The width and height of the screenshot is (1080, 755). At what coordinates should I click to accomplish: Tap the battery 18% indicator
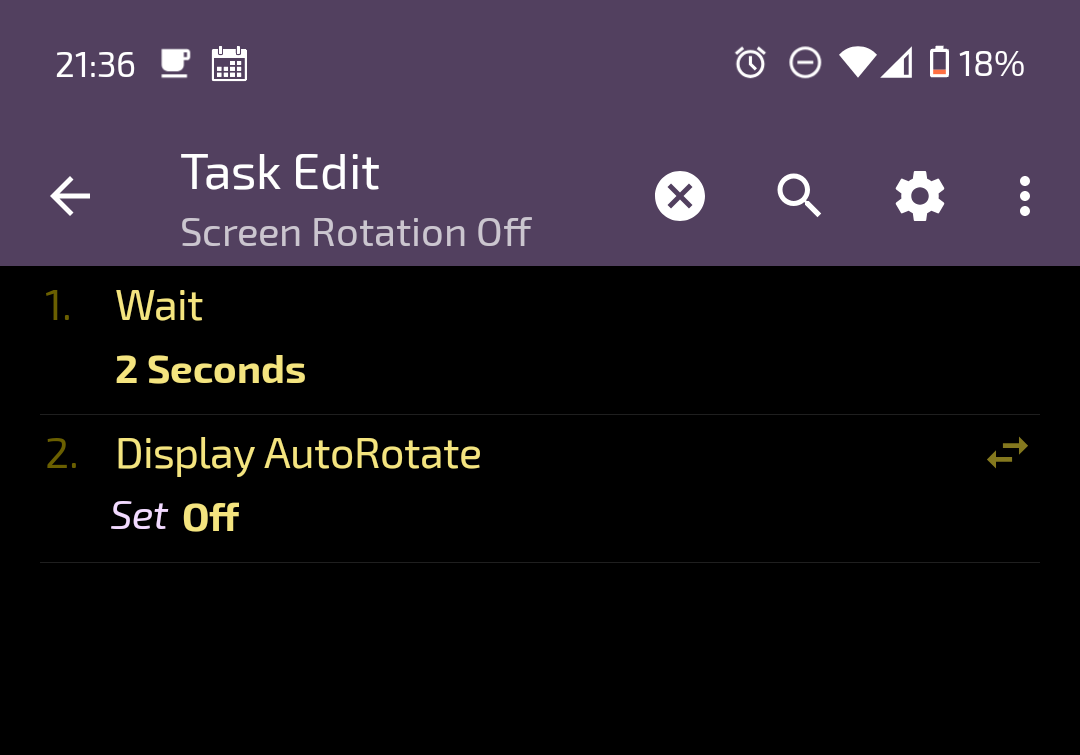(x=976, y=63)
